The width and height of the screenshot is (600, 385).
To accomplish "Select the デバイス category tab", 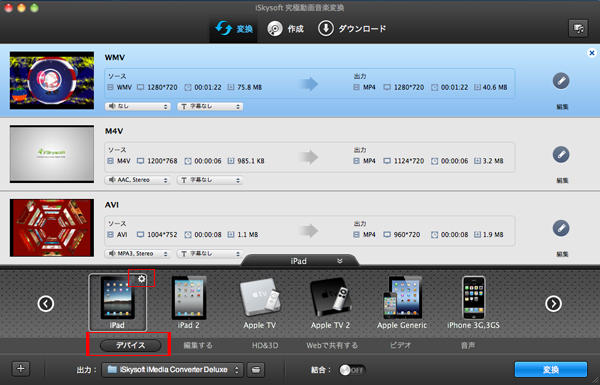I will click(130, 345).
